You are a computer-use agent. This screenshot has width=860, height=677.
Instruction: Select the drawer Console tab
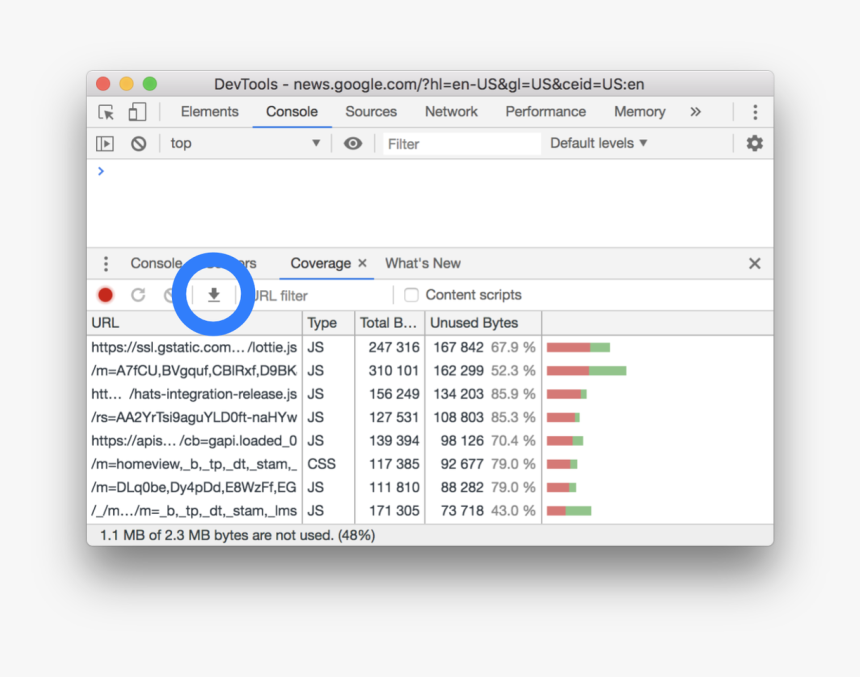(156, 263)
